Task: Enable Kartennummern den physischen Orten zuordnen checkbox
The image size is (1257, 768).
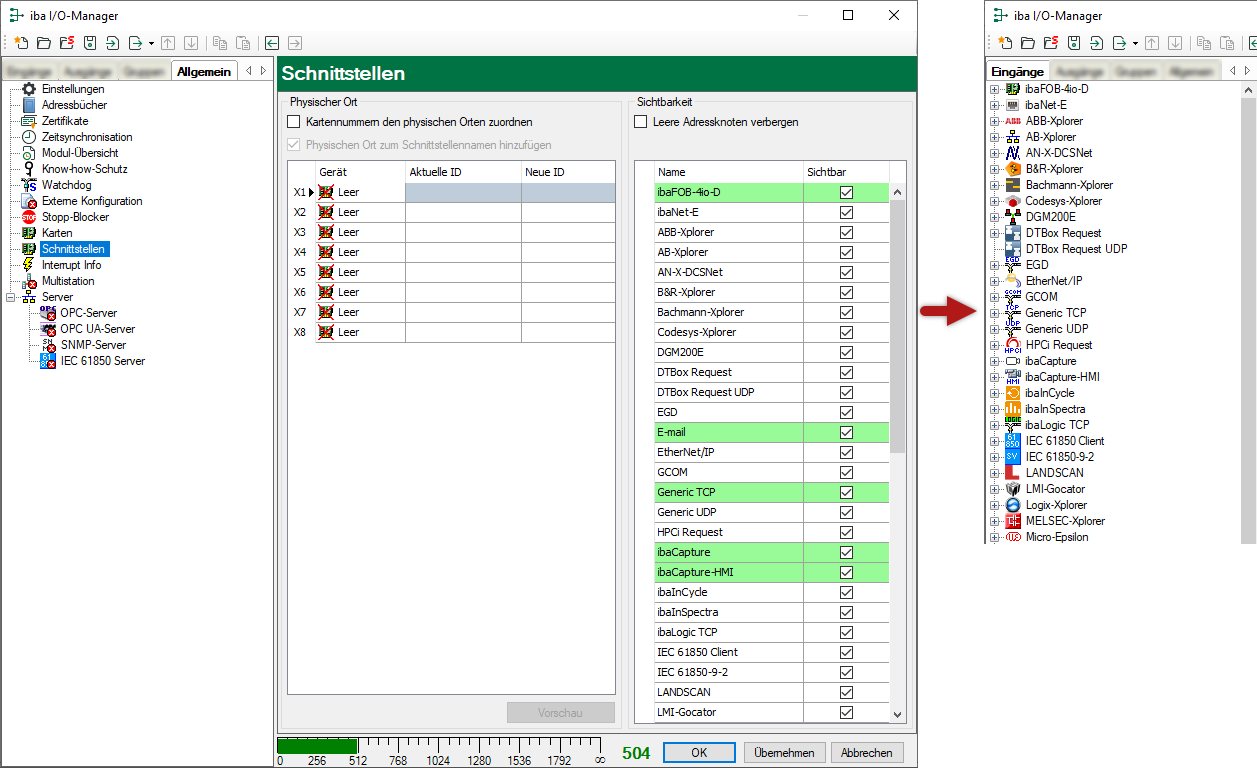Action: pyautogui.click(x=294, y=122)
